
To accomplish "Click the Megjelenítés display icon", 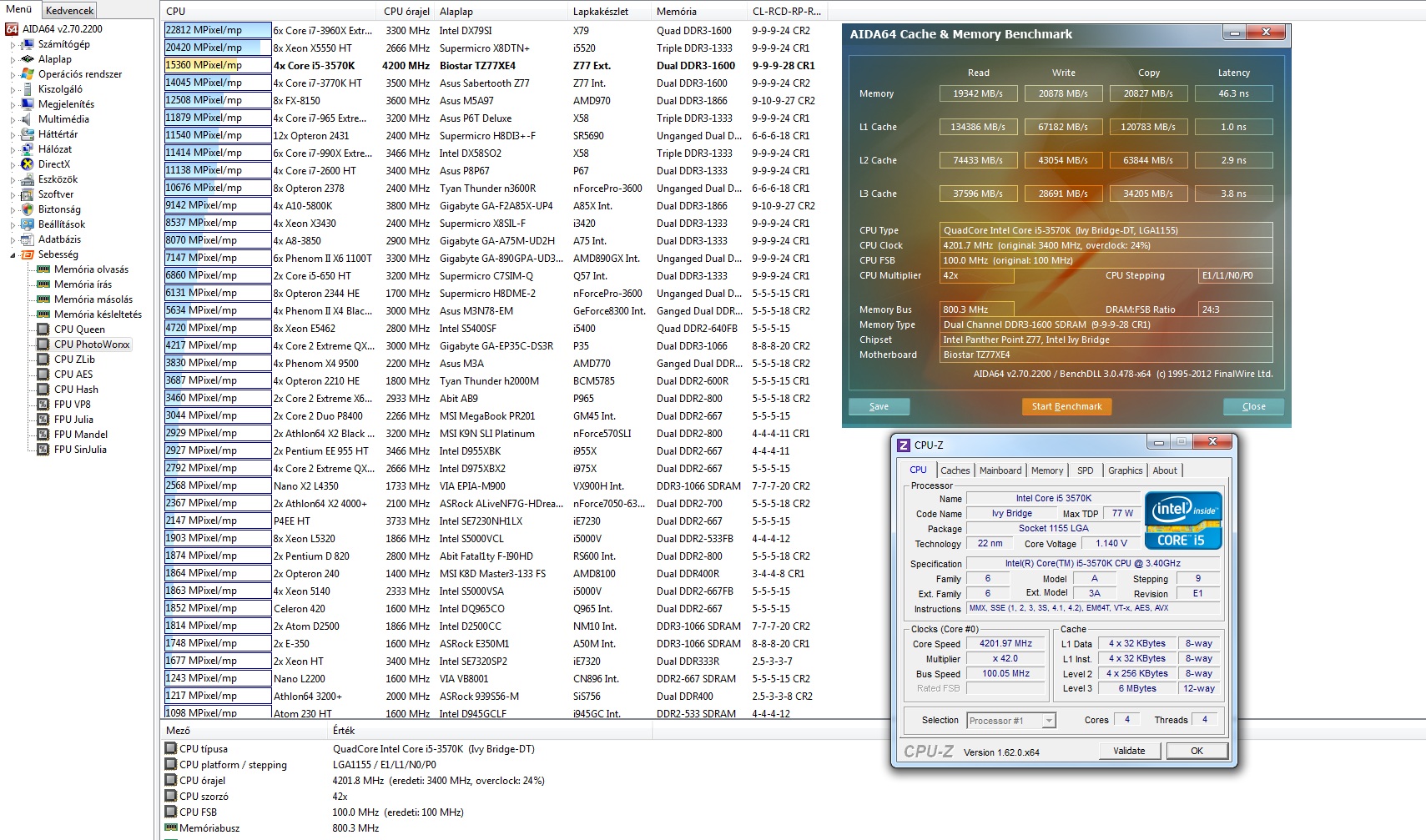I will point(28,104).
